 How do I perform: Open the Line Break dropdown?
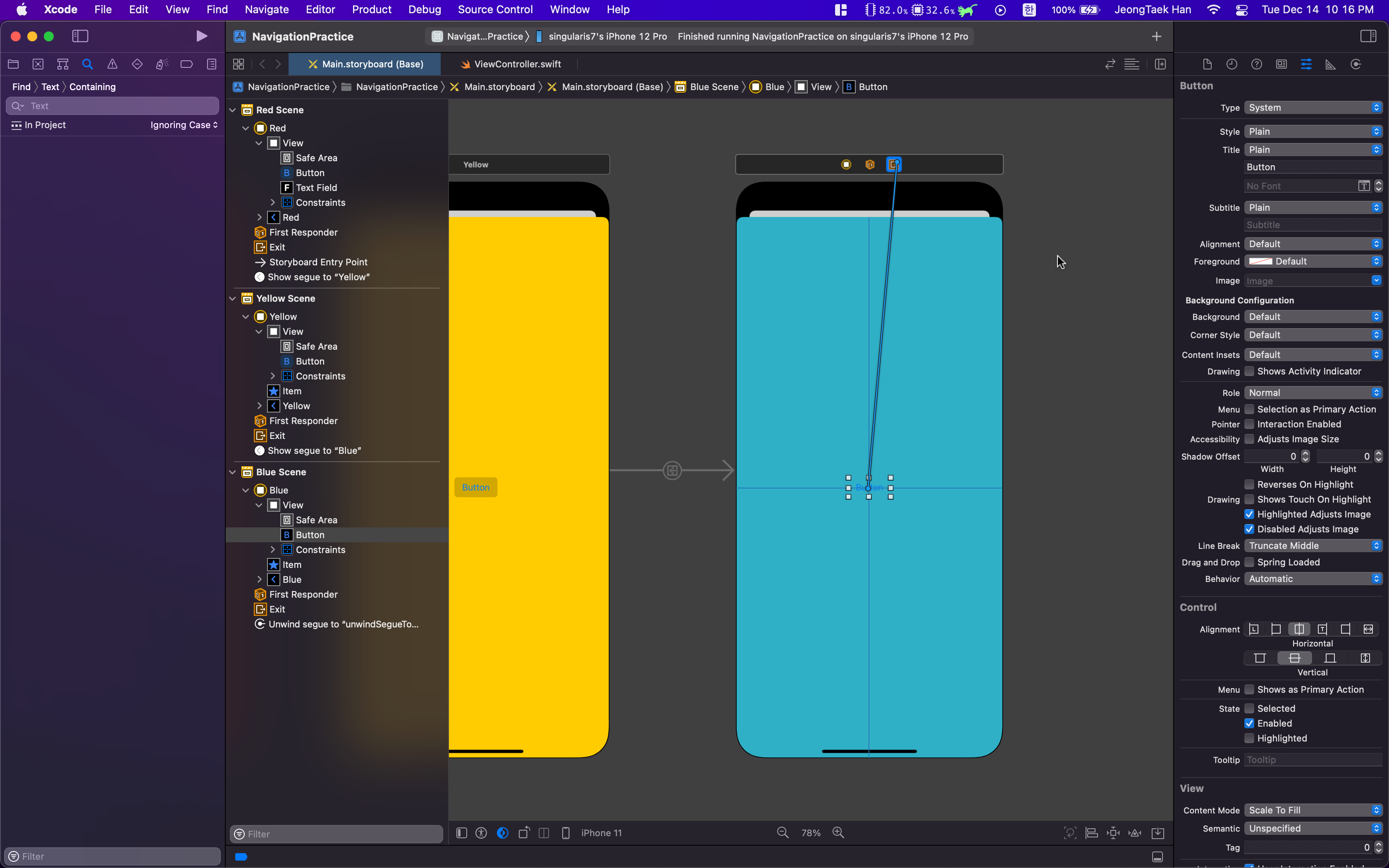pos(1313,545)
